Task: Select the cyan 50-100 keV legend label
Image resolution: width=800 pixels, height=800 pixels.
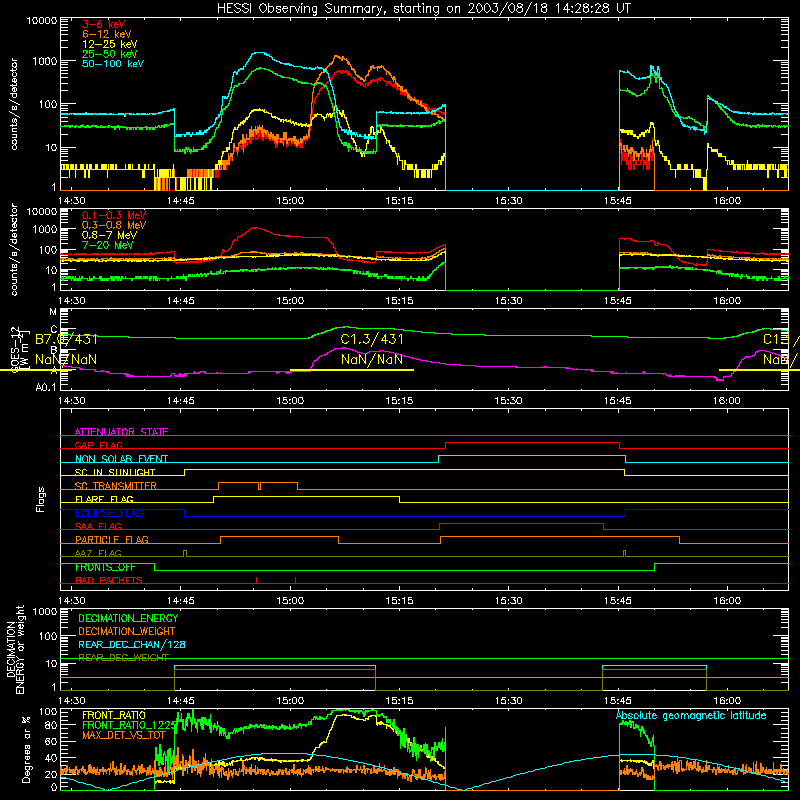Action: (x=113, y=64)
